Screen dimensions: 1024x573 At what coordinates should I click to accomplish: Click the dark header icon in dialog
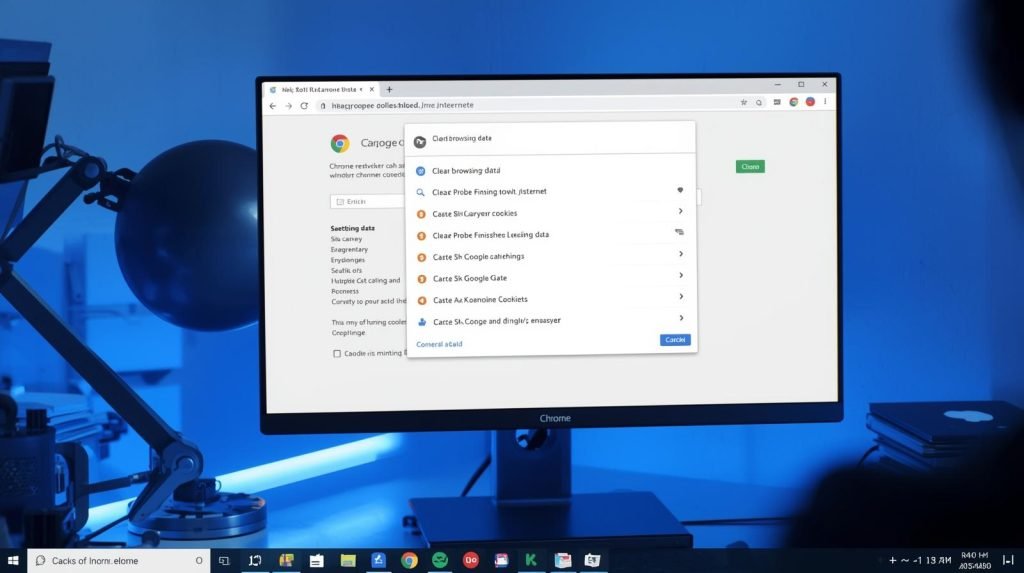(x=420, y=142)
